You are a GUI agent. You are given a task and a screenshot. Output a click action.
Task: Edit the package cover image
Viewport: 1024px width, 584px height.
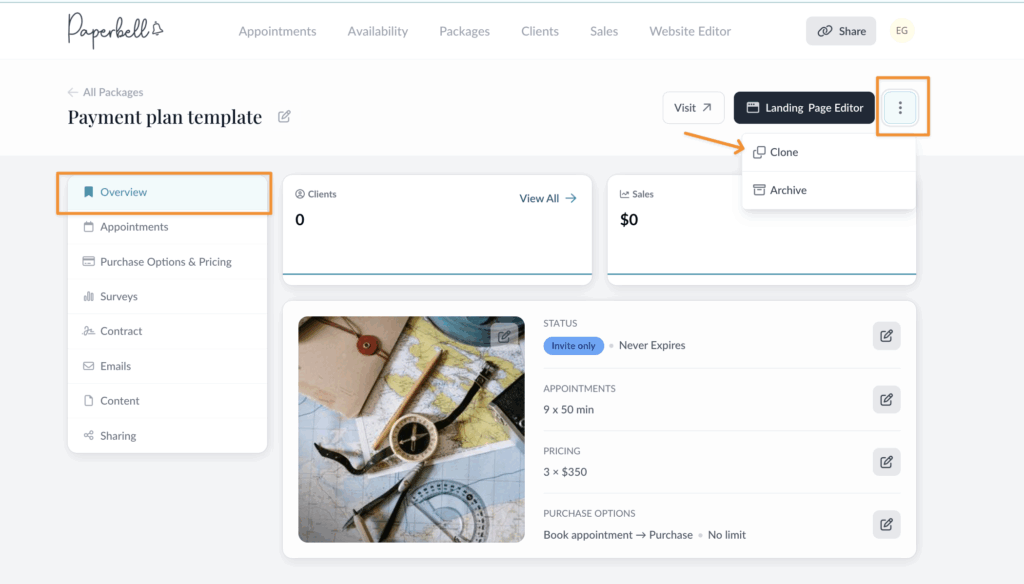point(504,337)
